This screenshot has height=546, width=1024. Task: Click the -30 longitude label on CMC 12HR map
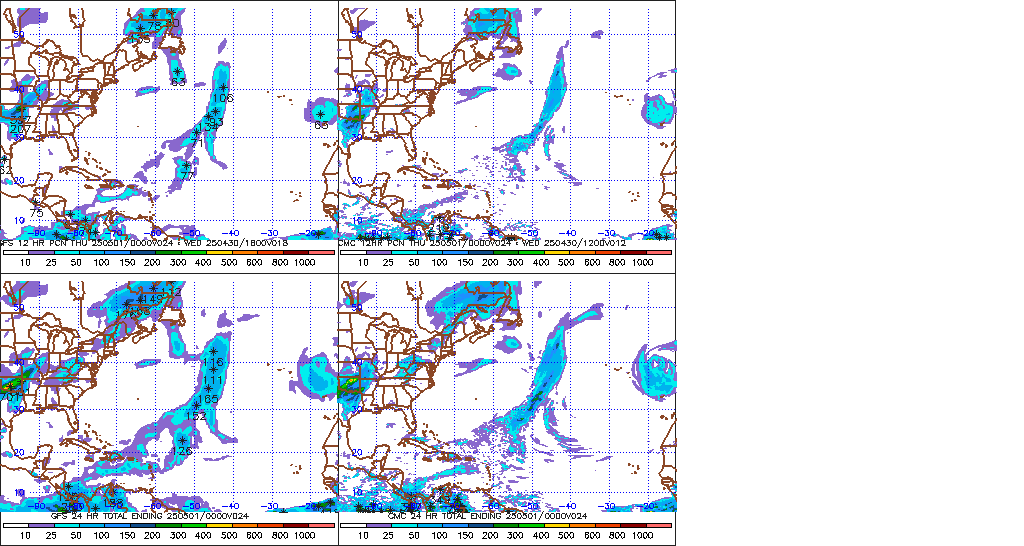(x=609, y=233)
